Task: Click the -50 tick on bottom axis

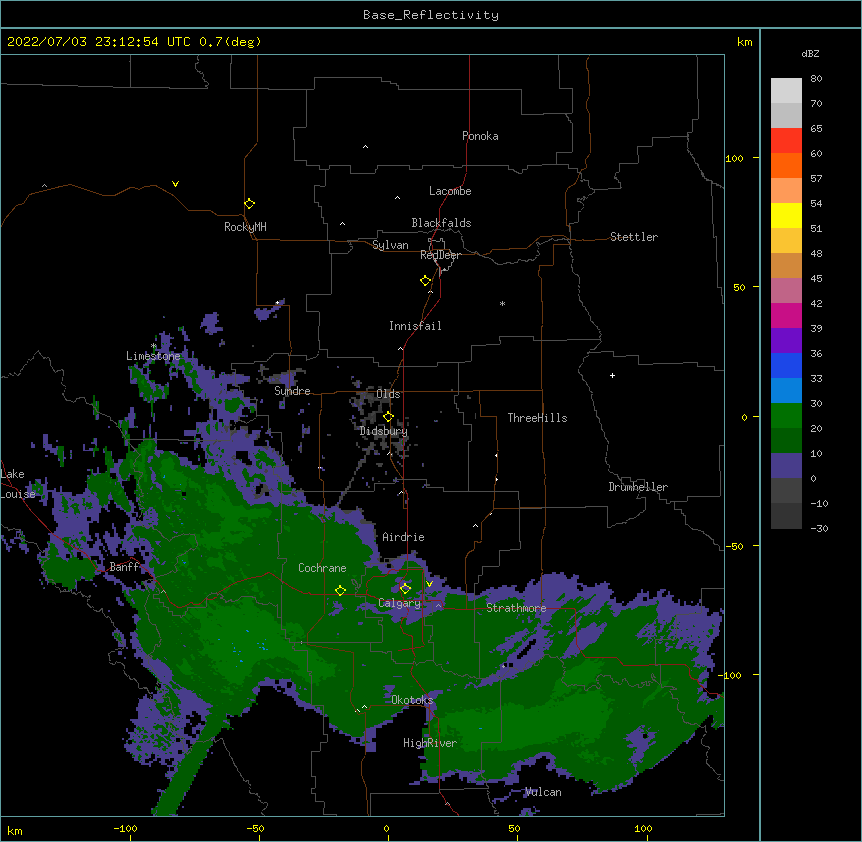Action: tap(256, 828)
